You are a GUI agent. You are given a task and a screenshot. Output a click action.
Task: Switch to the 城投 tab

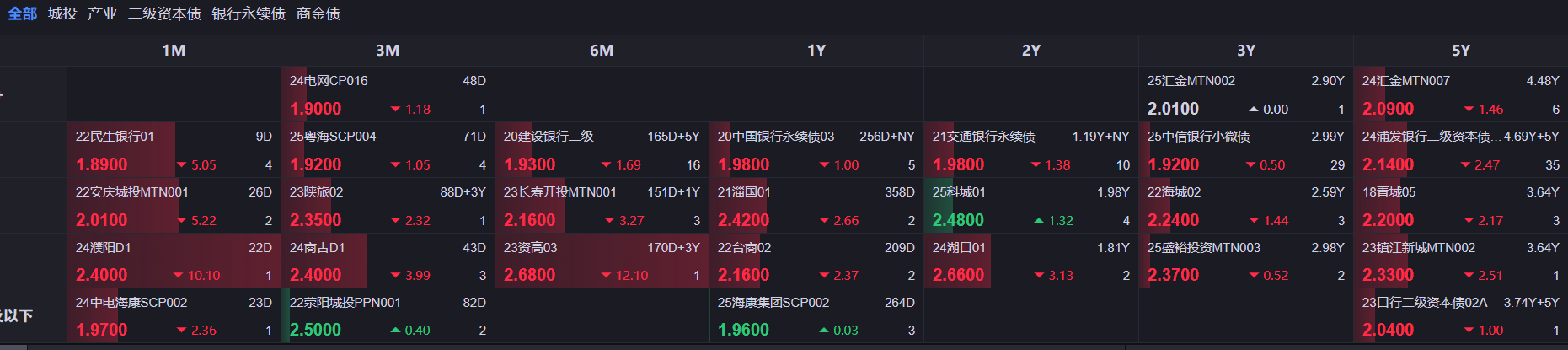point(62,13)
